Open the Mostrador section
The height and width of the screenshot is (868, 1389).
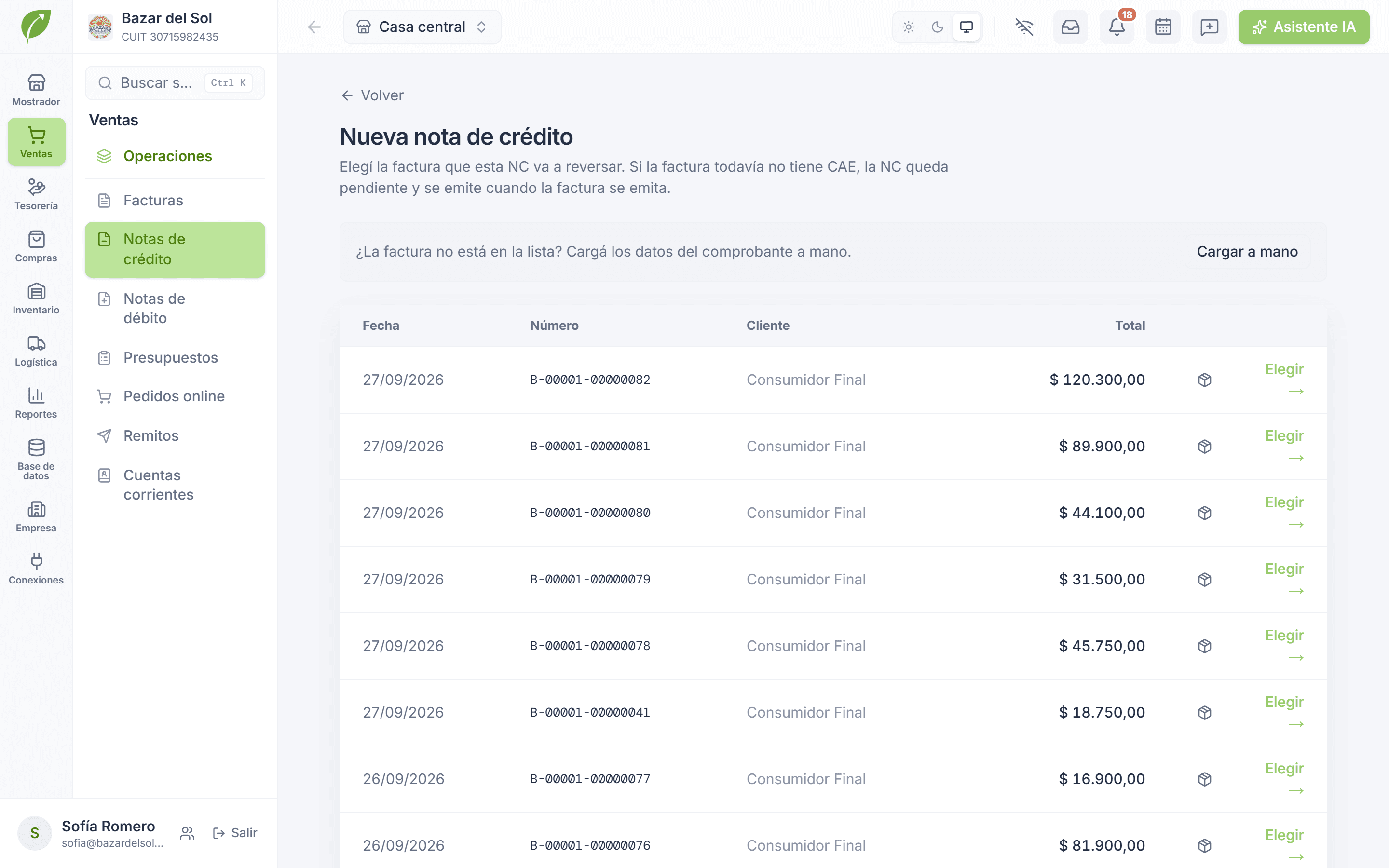(x=36, y=90)
